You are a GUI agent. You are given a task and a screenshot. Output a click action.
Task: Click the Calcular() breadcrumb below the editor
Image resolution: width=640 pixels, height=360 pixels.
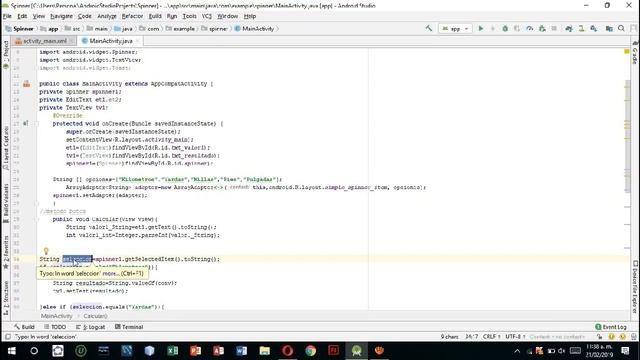96,316
